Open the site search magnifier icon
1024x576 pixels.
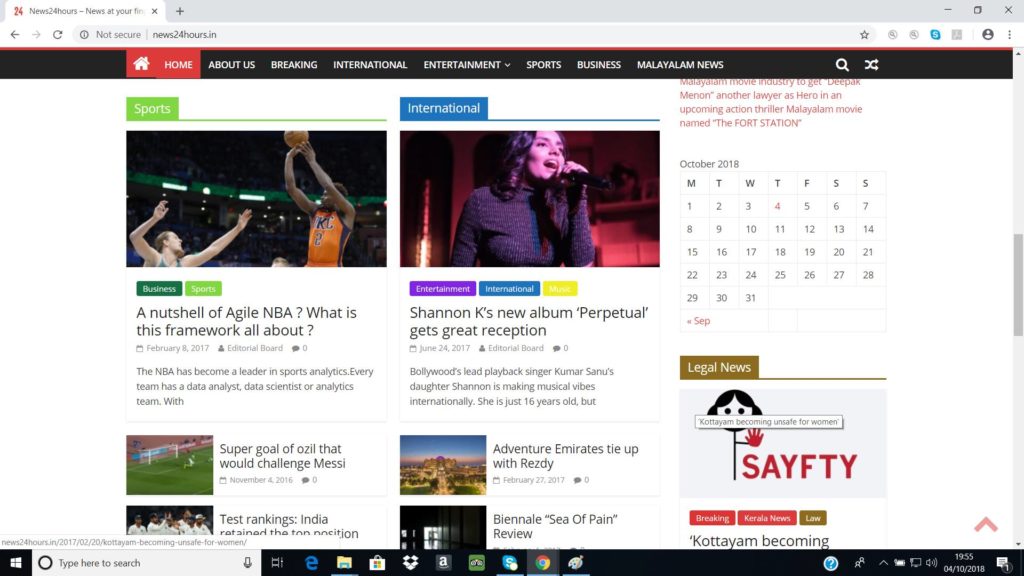(842, 64)
